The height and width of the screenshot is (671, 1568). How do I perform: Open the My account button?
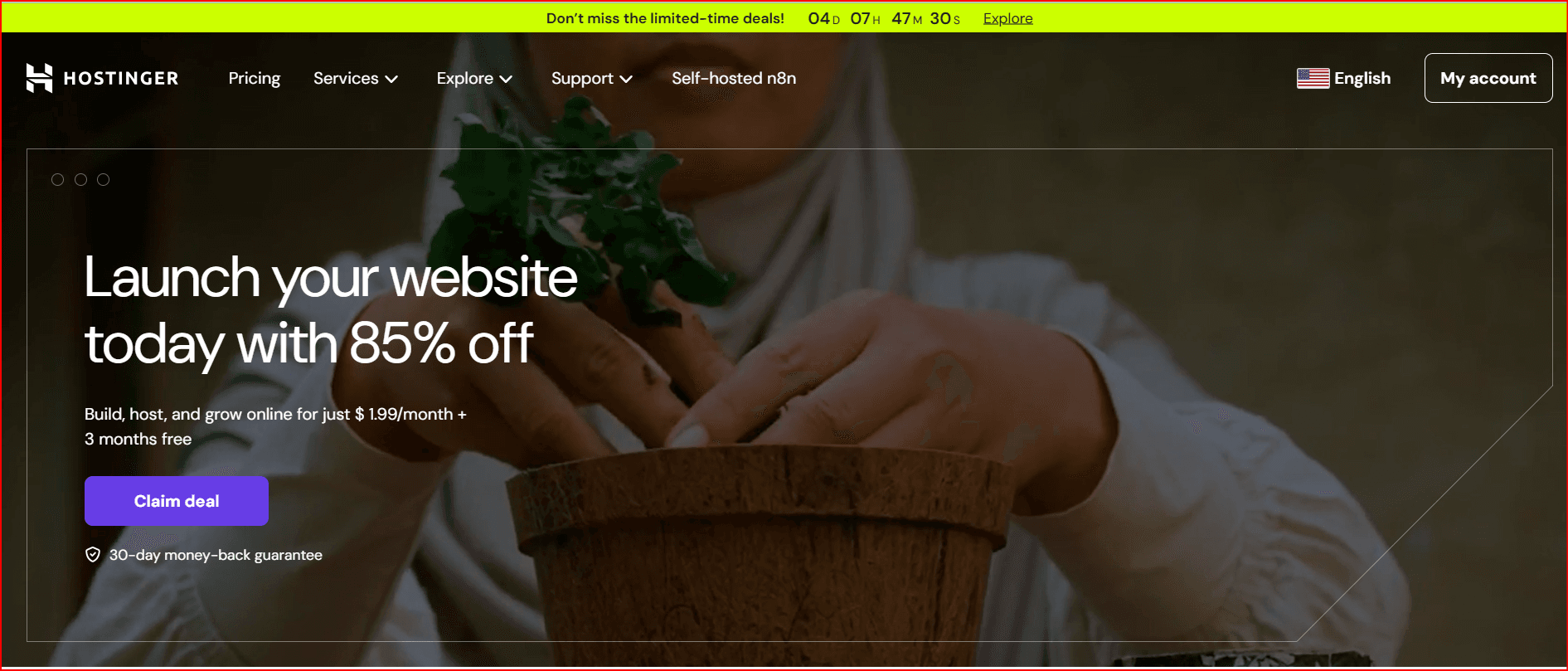click(x=1488, y=78)
